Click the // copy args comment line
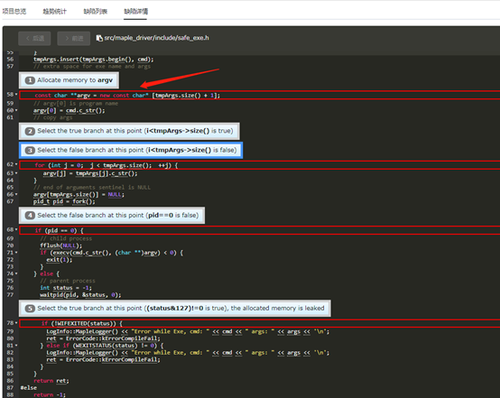The image size is (500, 398). pyautogui.click(x=53, y=117)
